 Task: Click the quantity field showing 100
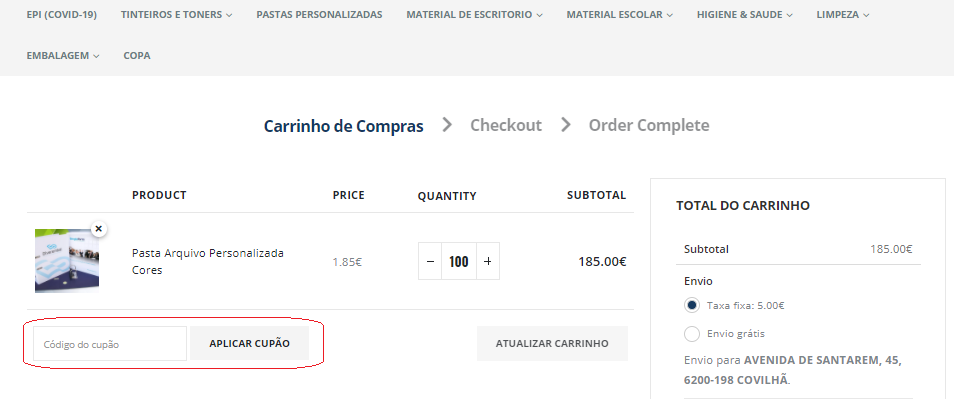click(x=459, y=262)
